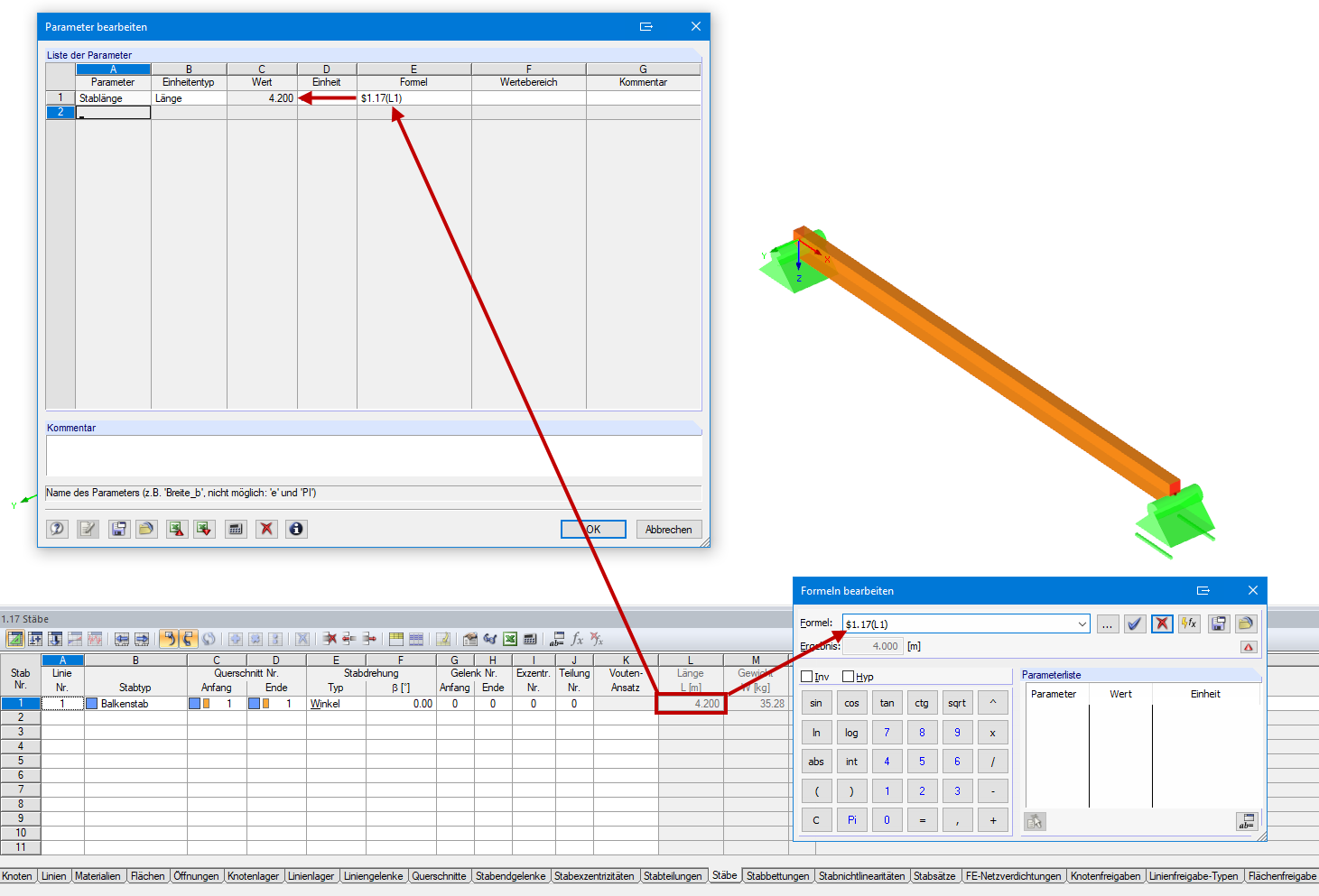
Task: Click the save icon in Formeln bearbeiten
Action: (1219, 624)
